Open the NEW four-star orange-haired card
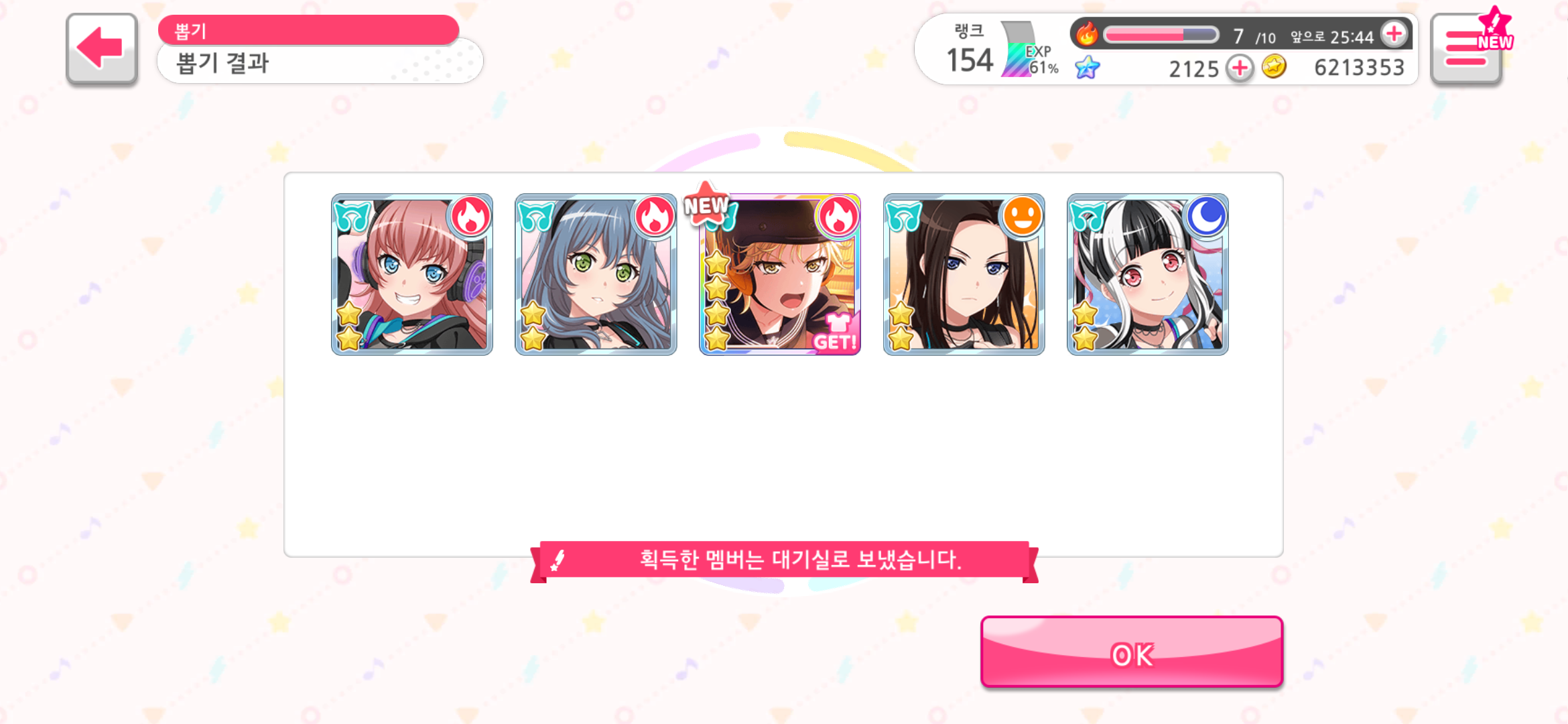 coord(780,274)
